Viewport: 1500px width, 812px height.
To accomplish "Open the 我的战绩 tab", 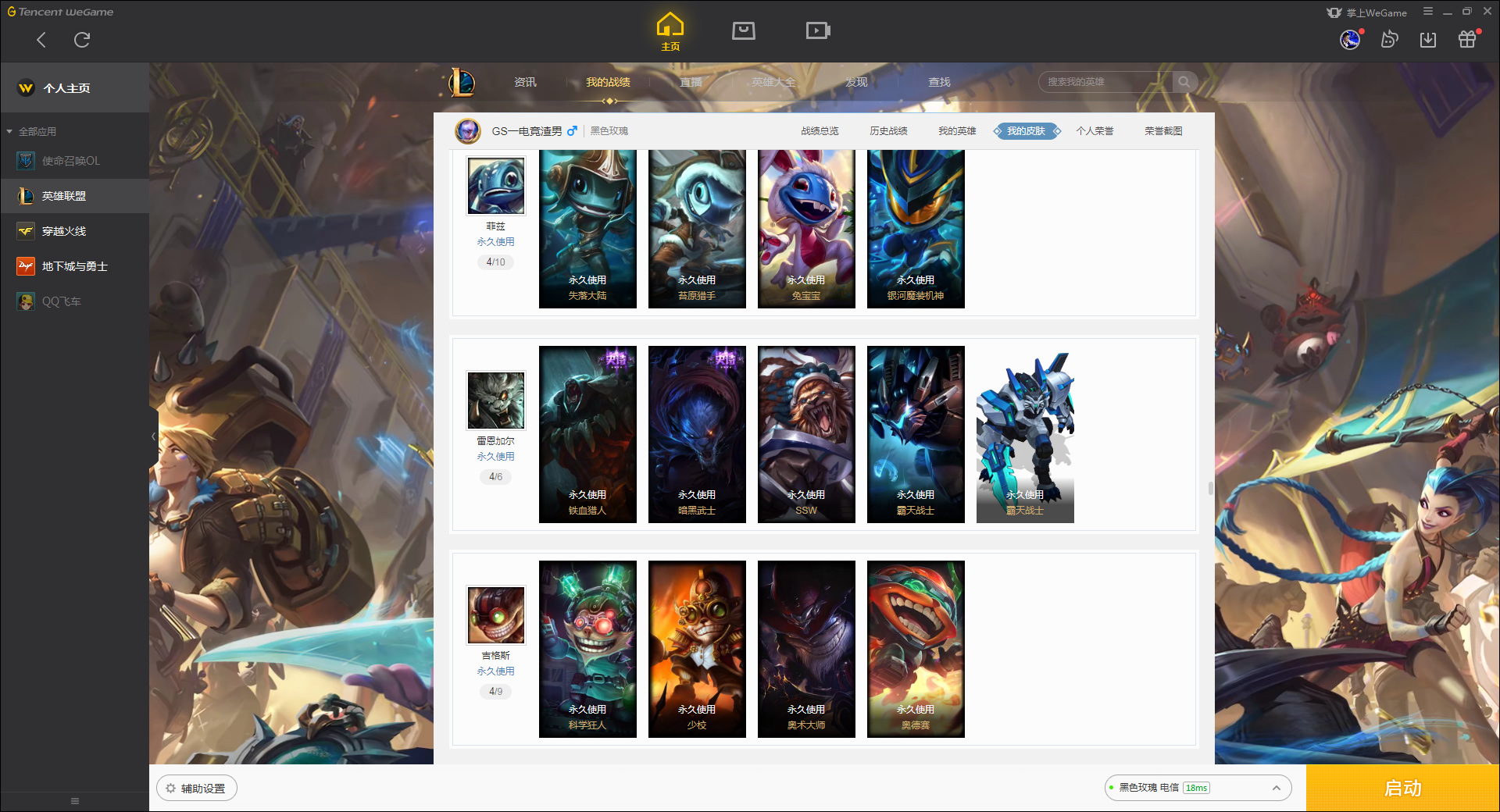I will (x=608, y=82).
